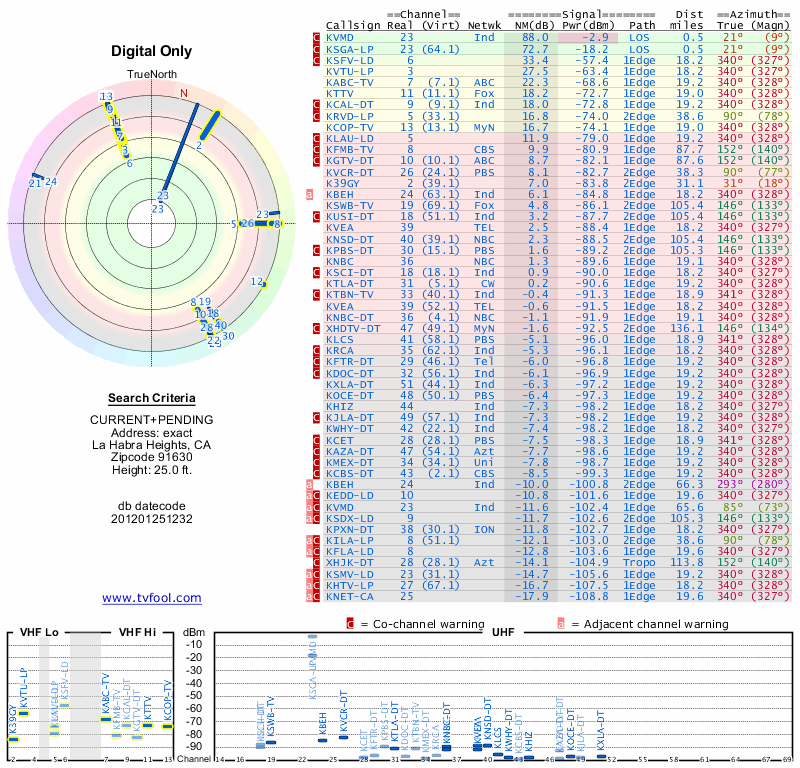
Task: Click the pink 'a' legend icon for adjacent channel warning
Action: (x=561, y=624)
